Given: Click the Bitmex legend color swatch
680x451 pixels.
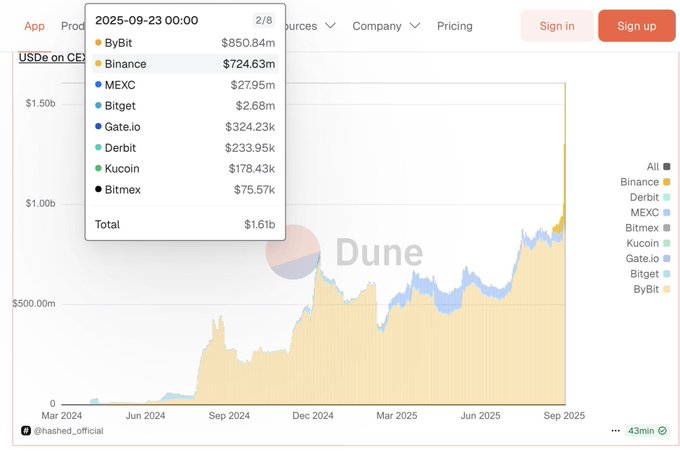Looking at the screenshot, I should (667, 228).
